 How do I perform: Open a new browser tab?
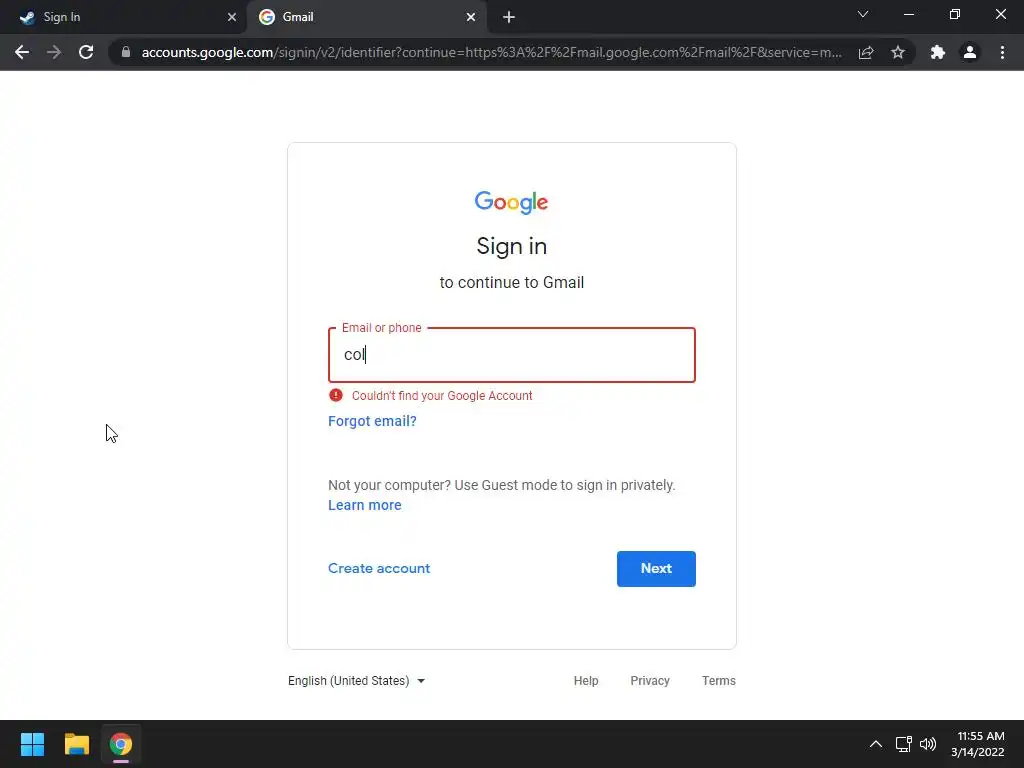(509, 17)
